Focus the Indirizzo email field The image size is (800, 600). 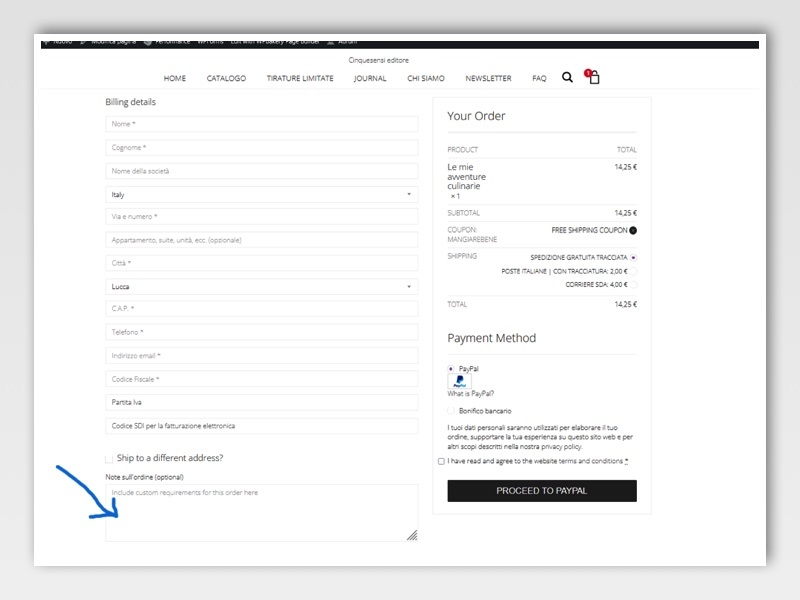(261, 356)
